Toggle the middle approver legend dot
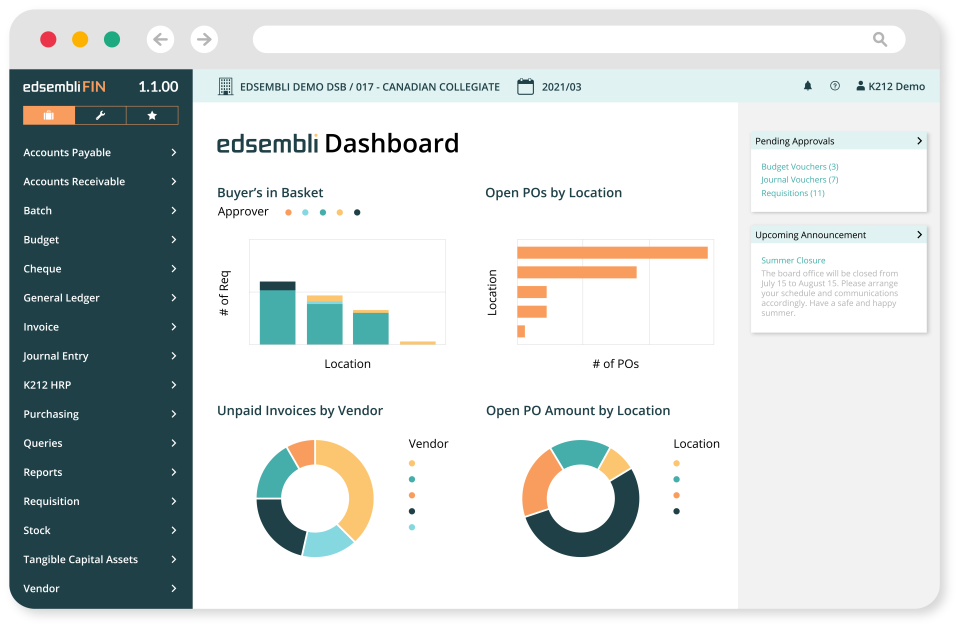 click(x=323, y=212)
